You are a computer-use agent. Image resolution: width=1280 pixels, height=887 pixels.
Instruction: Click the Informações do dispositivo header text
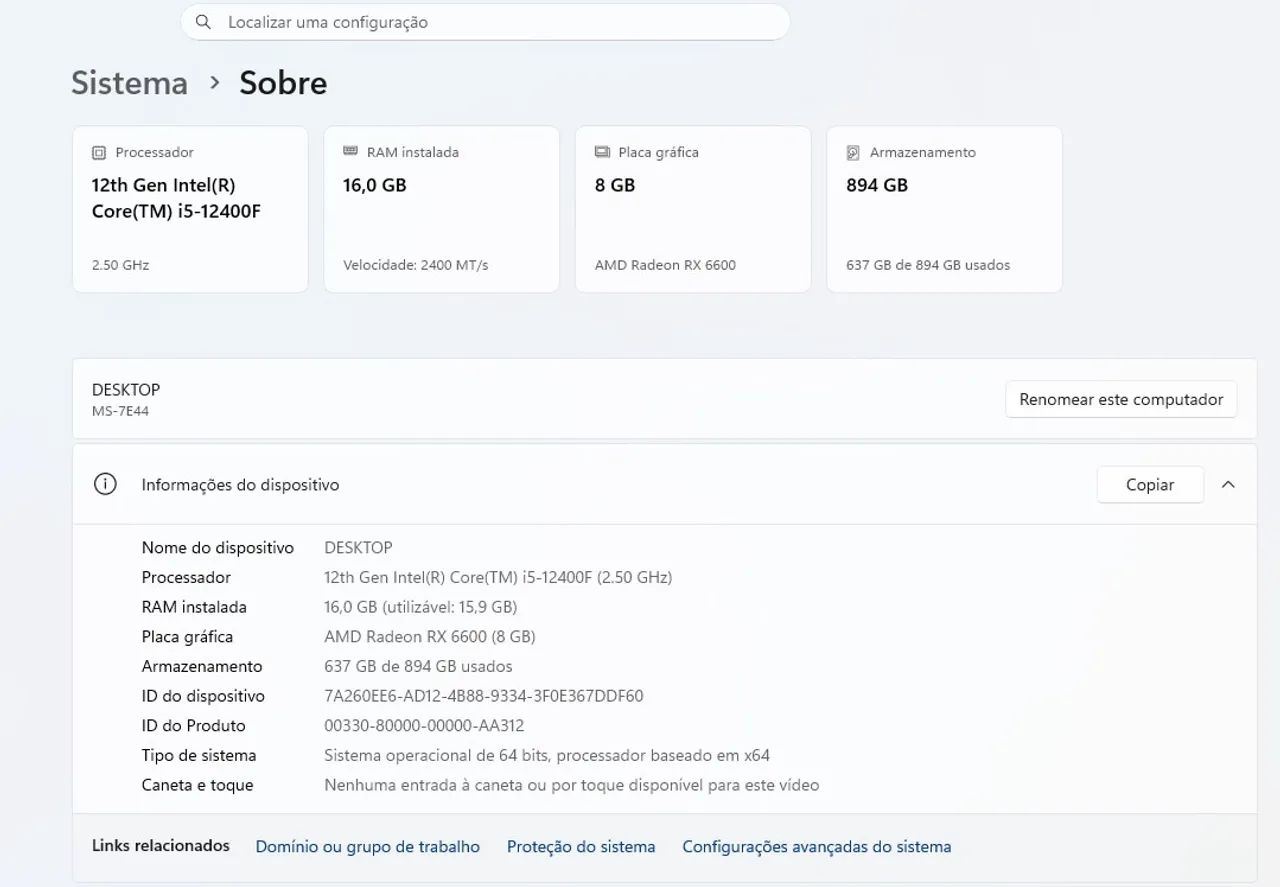(241, 485)
